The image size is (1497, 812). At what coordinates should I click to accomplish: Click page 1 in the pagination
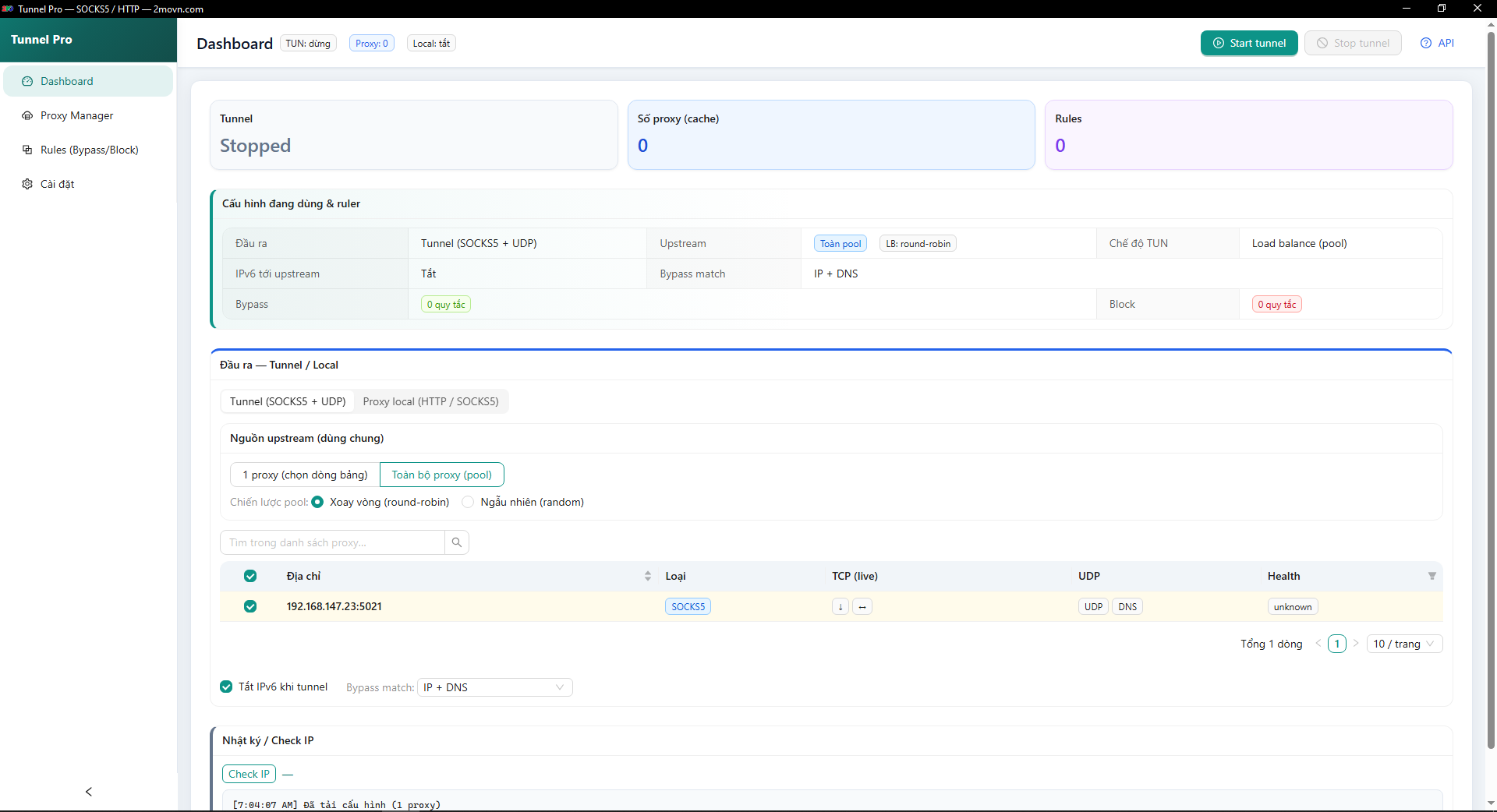click(1337, 644)
